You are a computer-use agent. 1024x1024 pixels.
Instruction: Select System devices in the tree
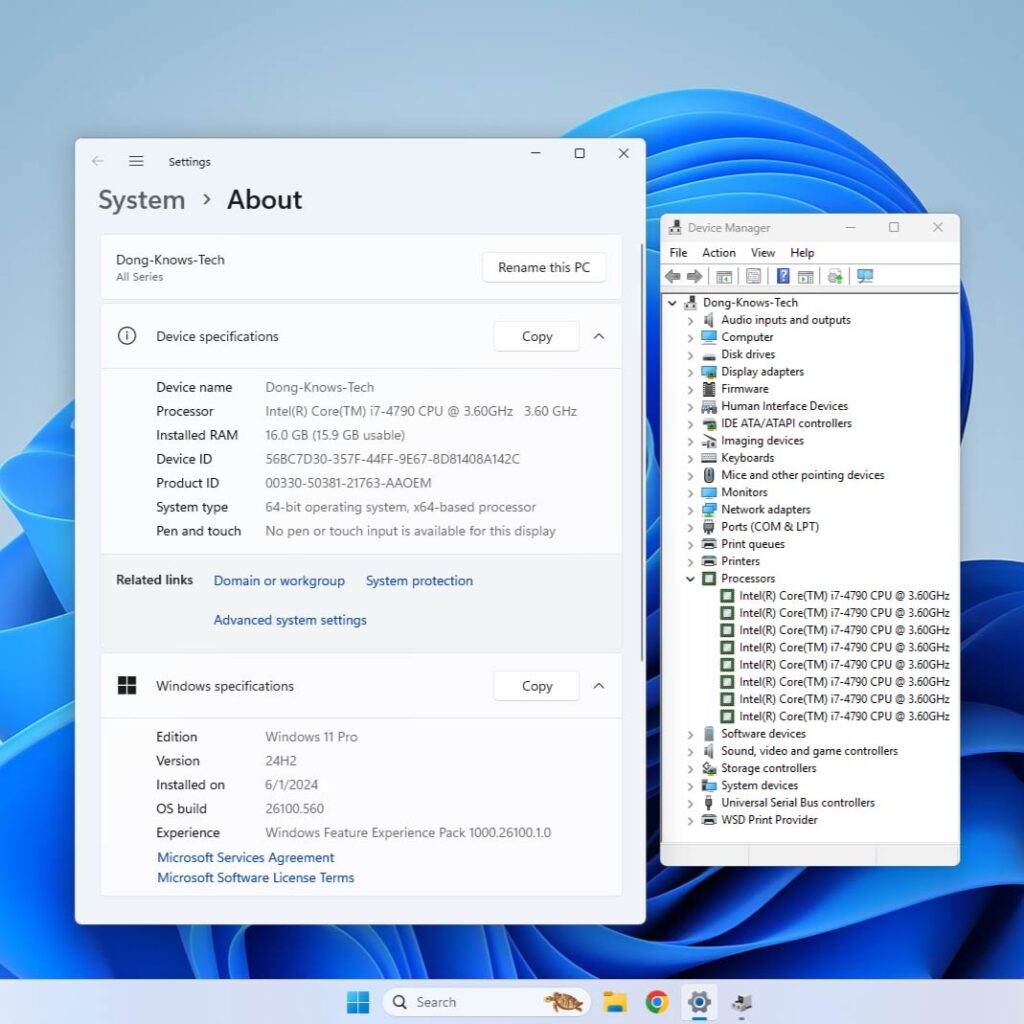[760, 785]
